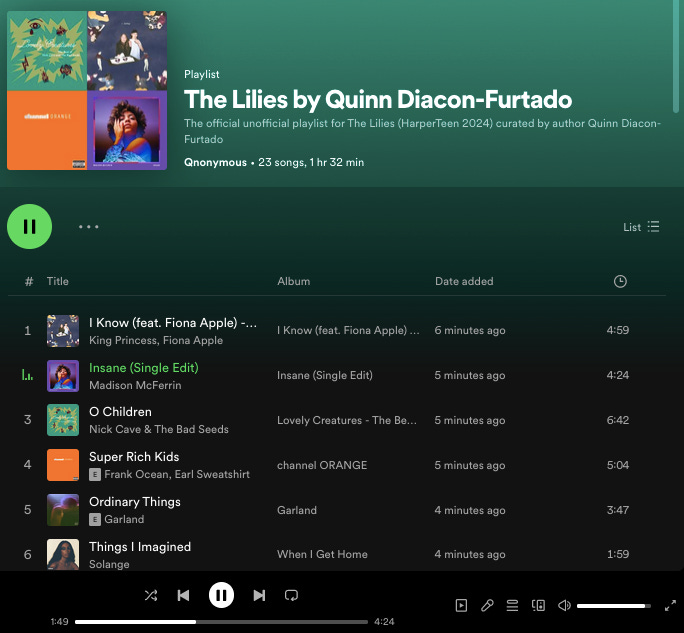Open artist Frank Ocean
684x633 pixels.
pyautogui.click(x=137, y=474)
